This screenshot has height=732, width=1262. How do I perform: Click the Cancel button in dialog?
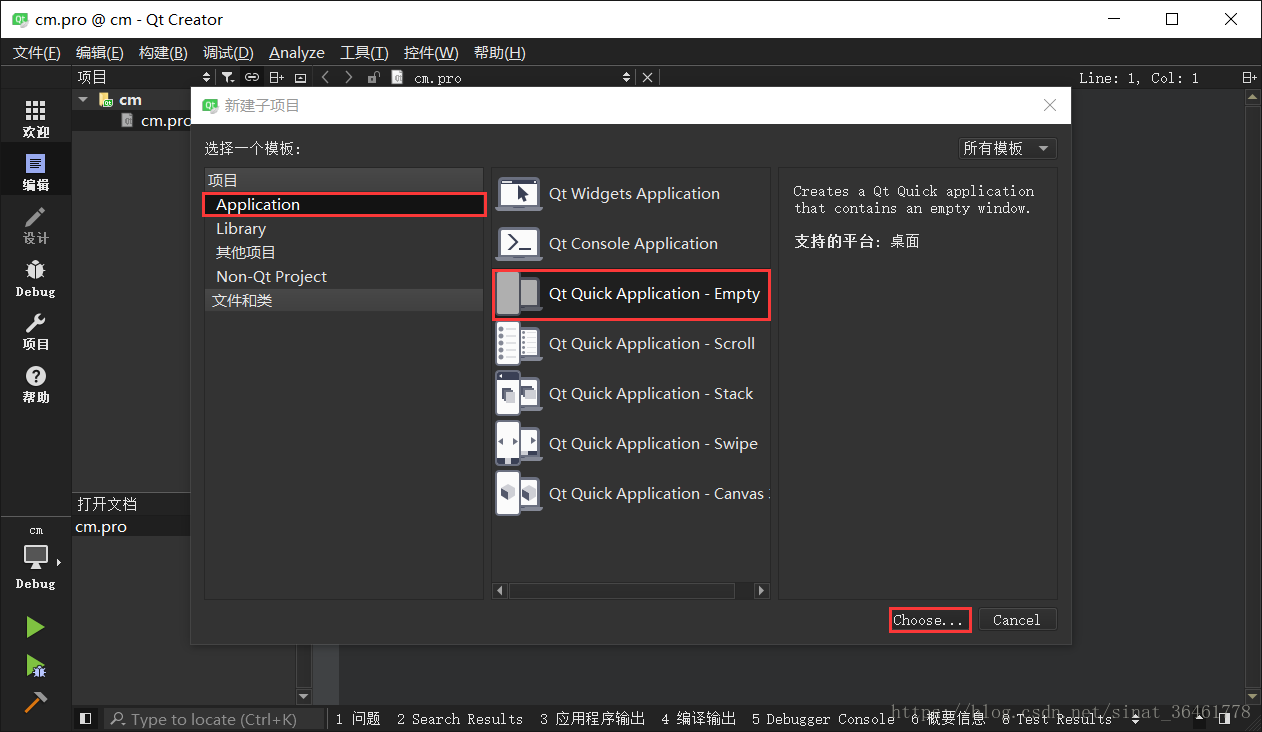(x=1017, y=620)
